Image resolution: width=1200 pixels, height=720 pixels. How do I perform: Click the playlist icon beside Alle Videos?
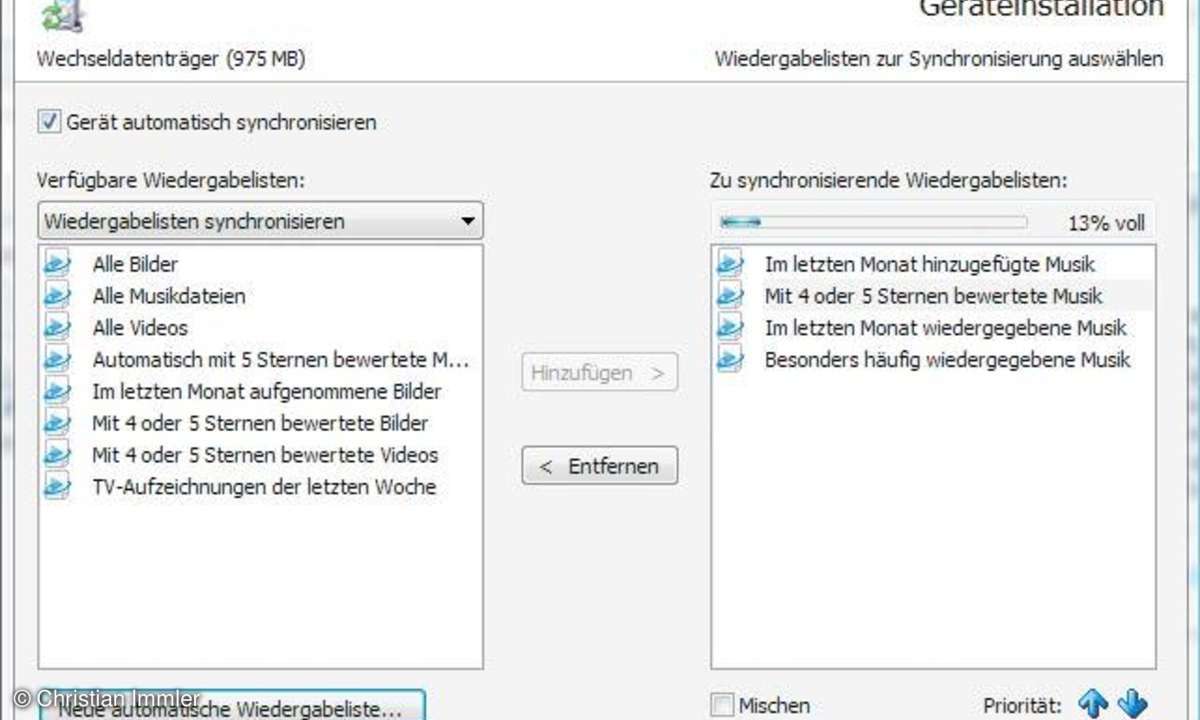58,328
